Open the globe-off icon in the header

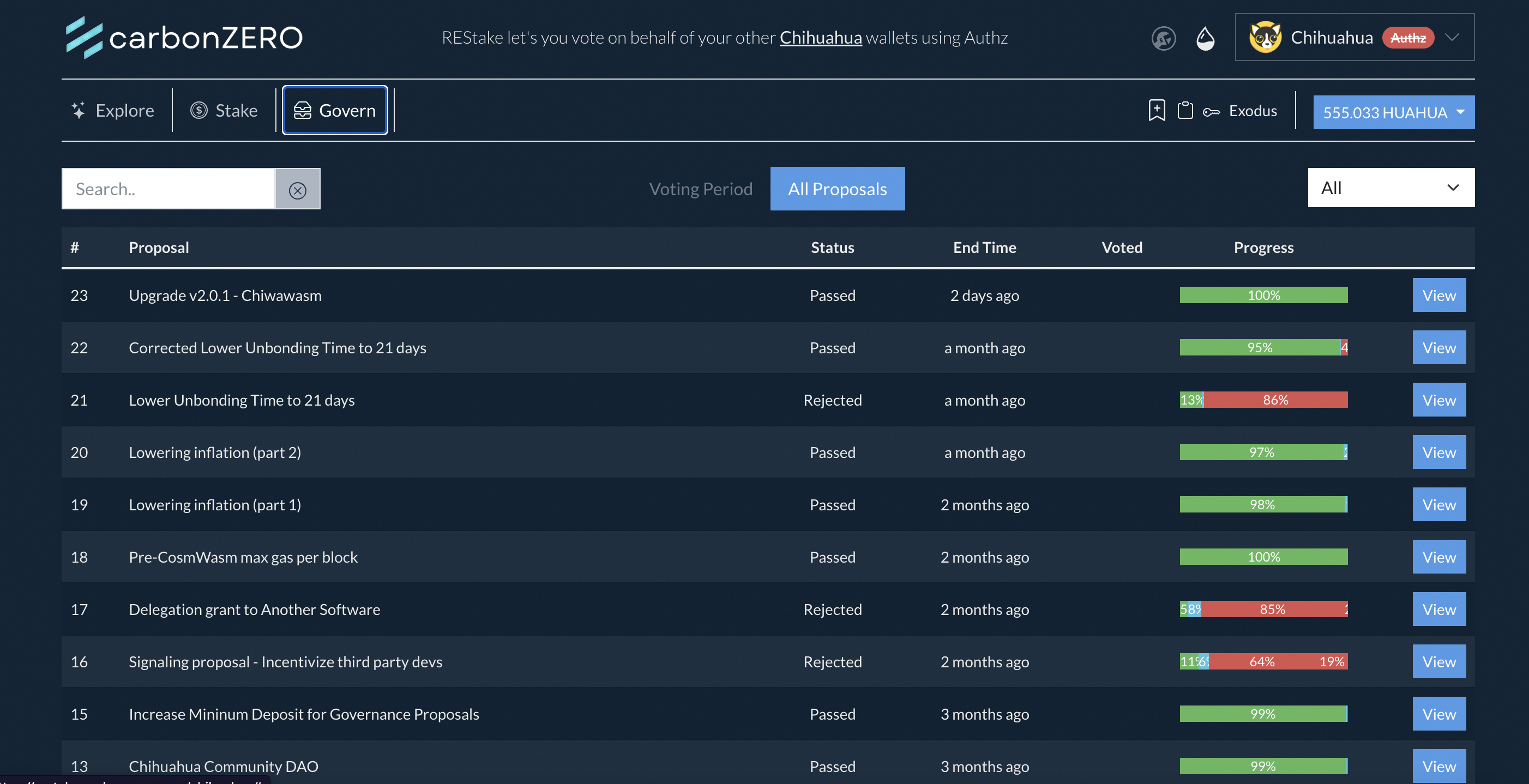(1163, 39)
